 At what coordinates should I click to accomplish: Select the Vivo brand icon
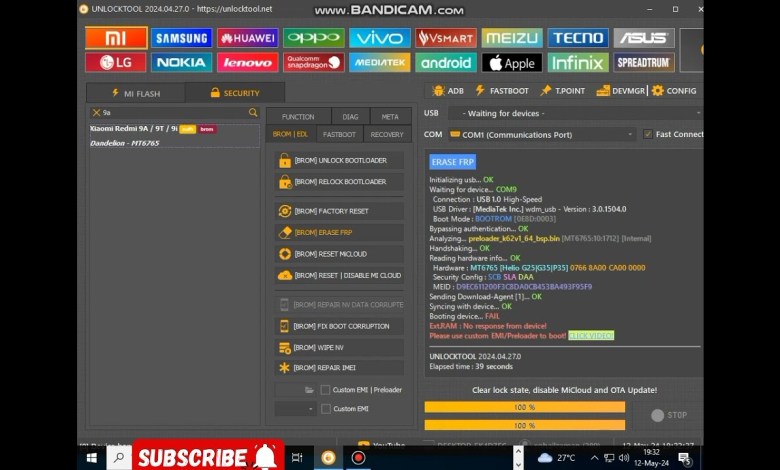[x=380, y=38]
